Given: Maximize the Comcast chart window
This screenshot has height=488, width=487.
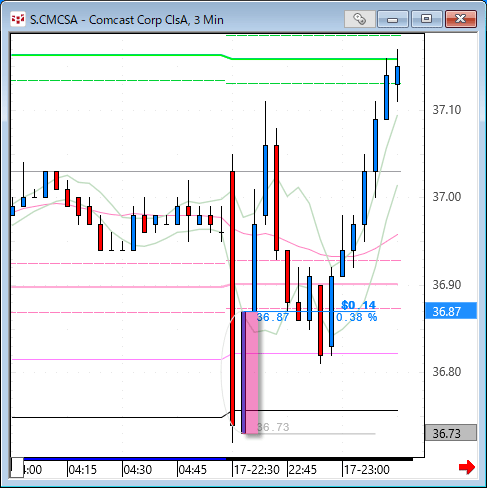Looking at the screenshot, I should 426,19.
